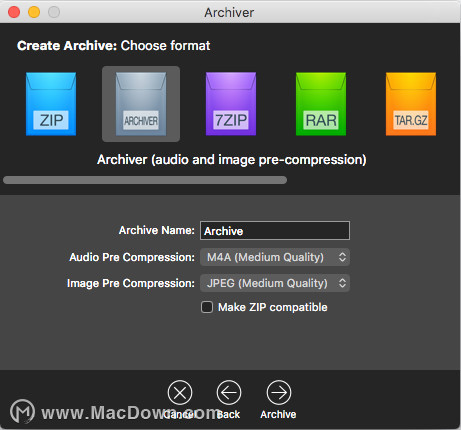Enable Make ZIP compatible checkbox

pos(207,307)
